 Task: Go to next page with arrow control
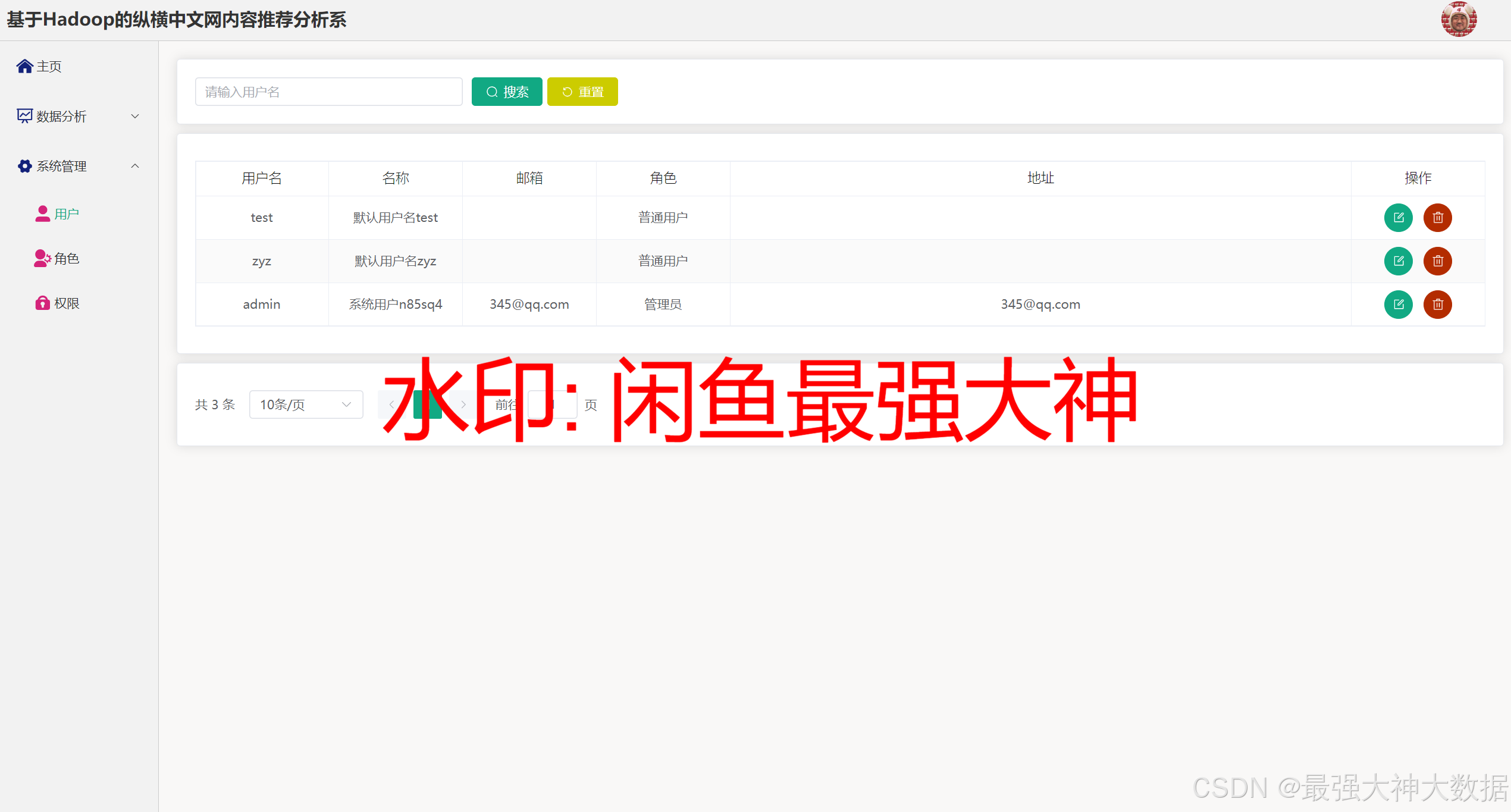463,404
